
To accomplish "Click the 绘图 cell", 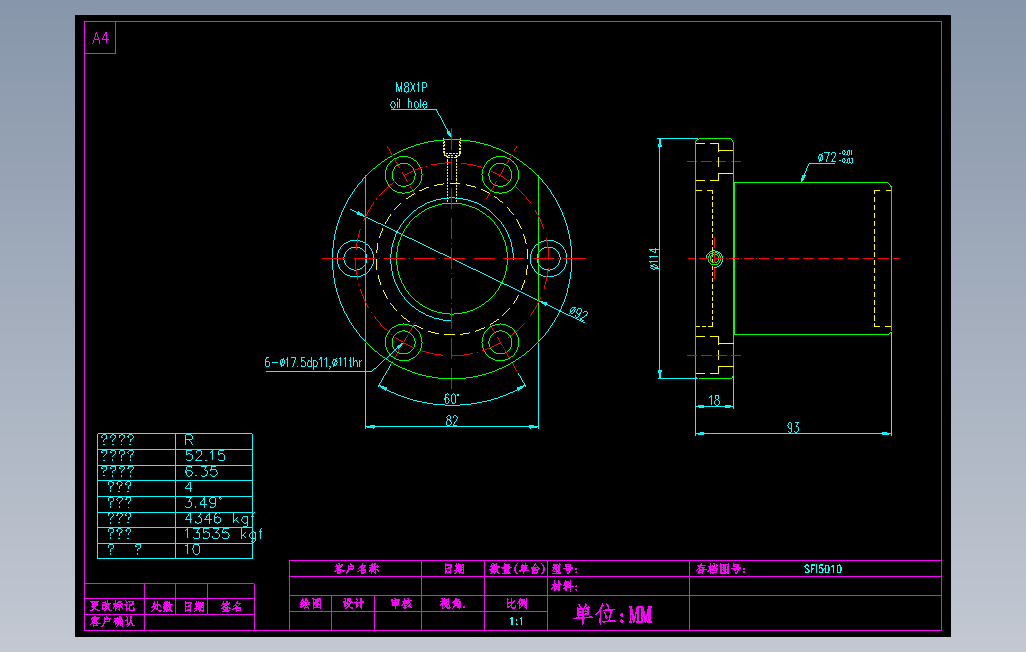I will click(x=311, y=604).
